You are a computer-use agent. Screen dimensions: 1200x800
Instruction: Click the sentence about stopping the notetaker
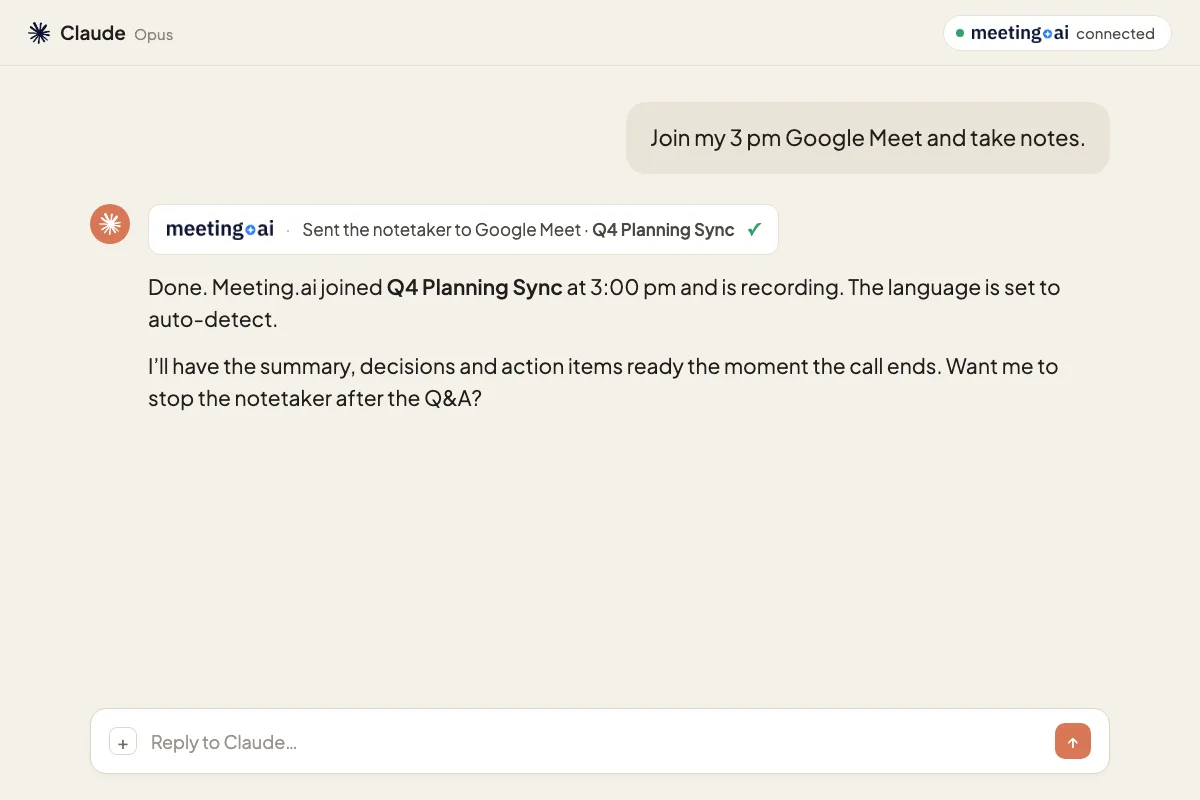click(x=603, y=382)
